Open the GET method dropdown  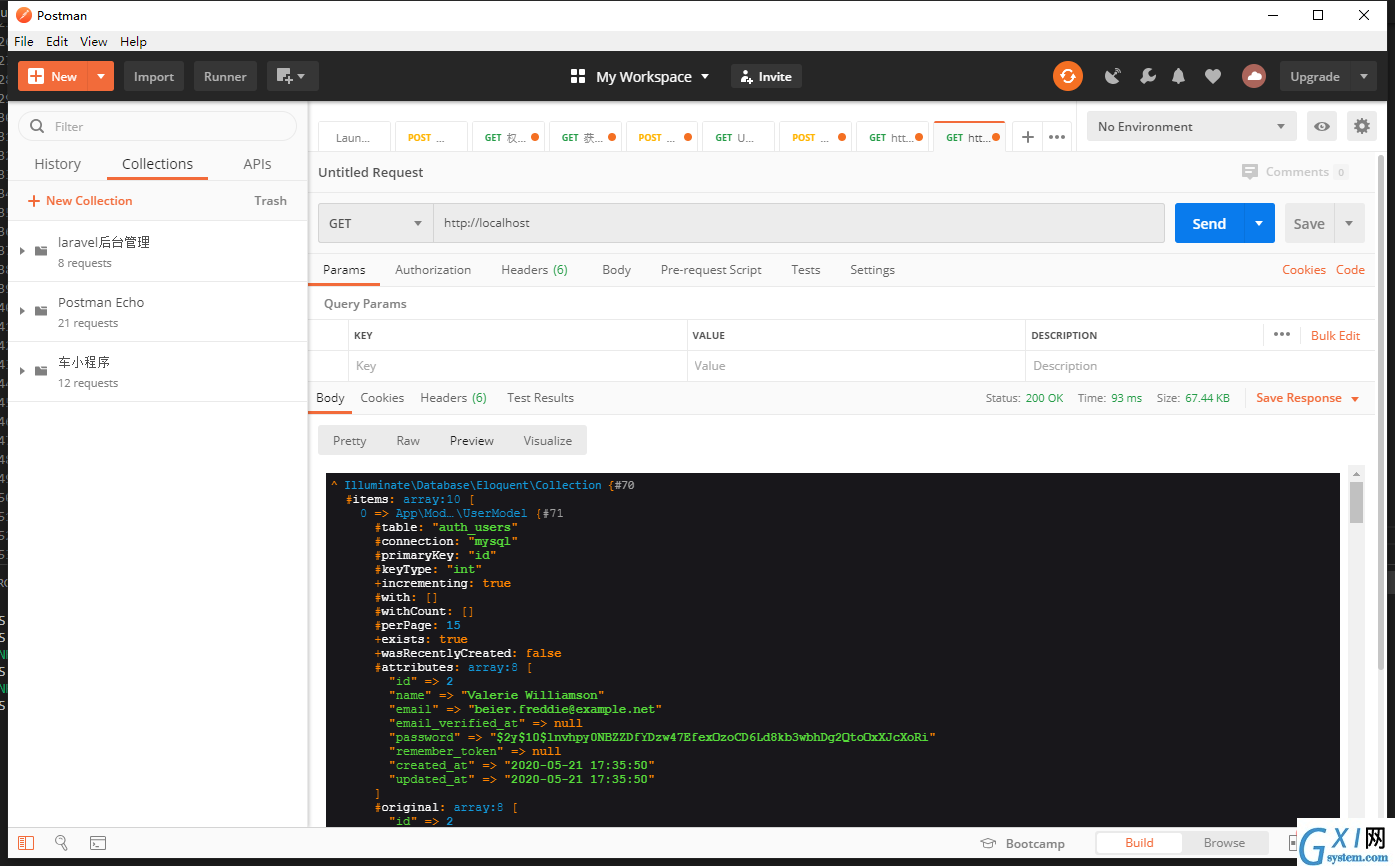click(x=375, y=223)
